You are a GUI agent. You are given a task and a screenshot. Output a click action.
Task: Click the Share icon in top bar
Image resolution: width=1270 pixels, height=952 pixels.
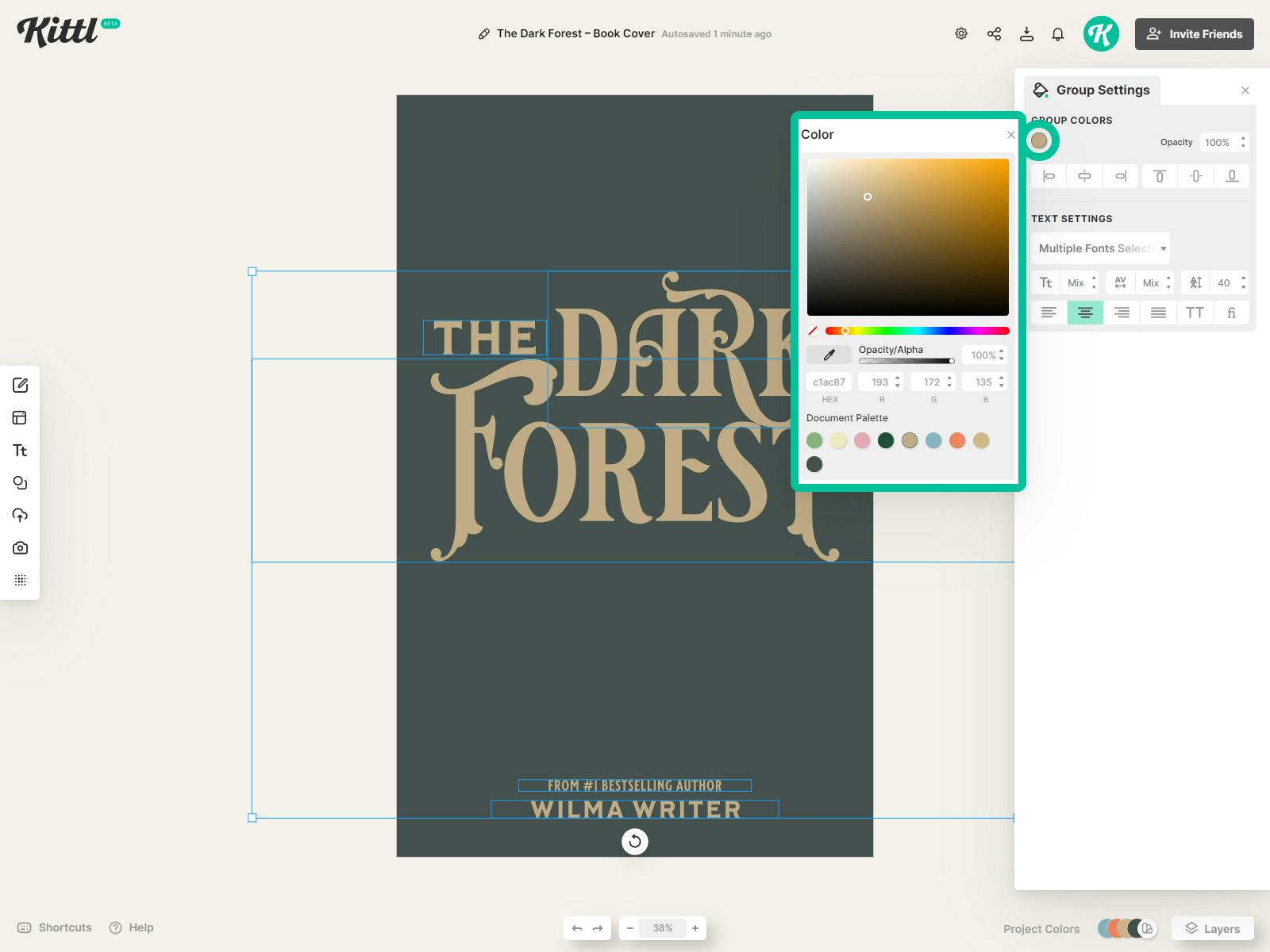coord(994,33)
